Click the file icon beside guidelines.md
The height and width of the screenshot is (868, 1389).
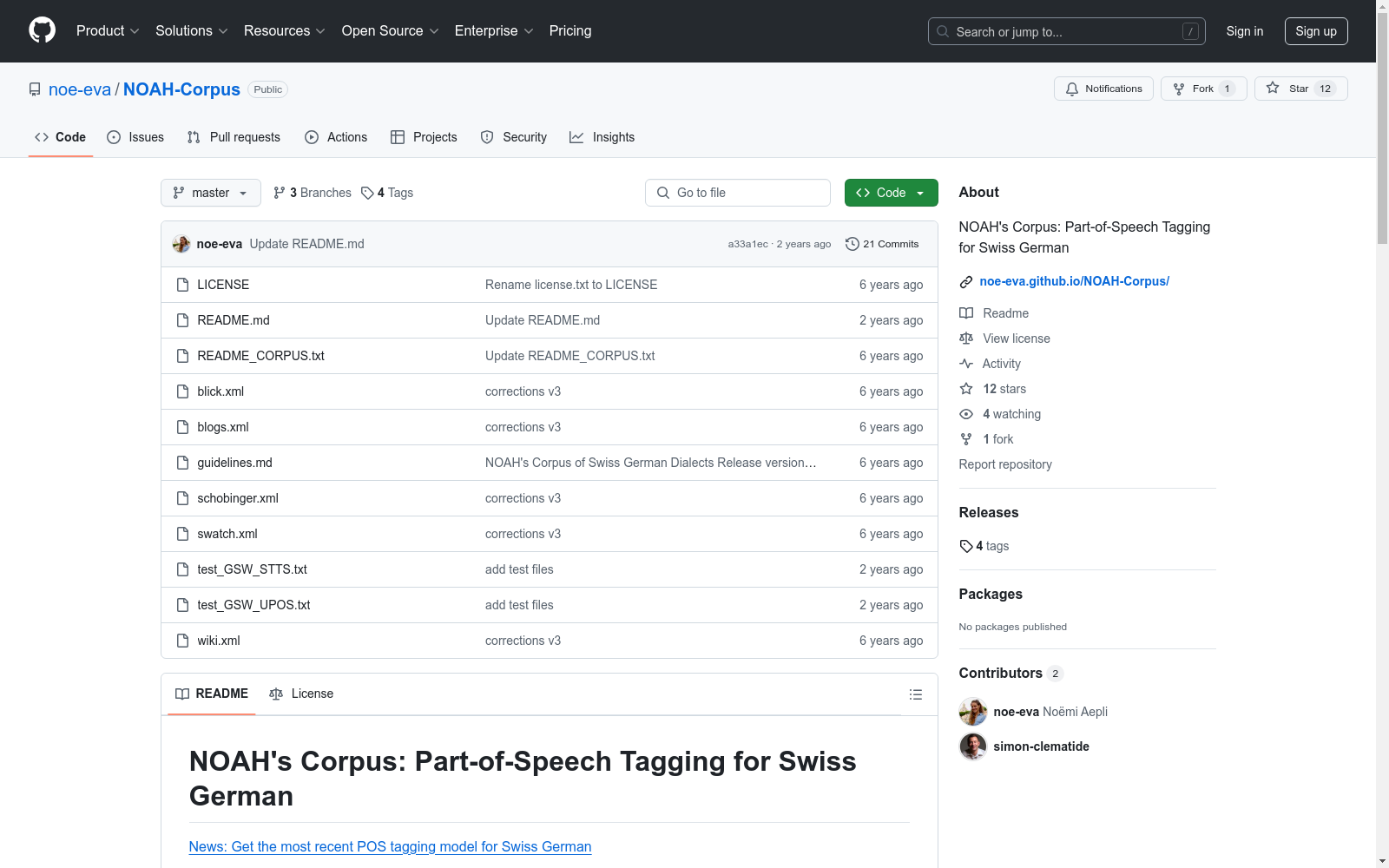tap(182, 463)
